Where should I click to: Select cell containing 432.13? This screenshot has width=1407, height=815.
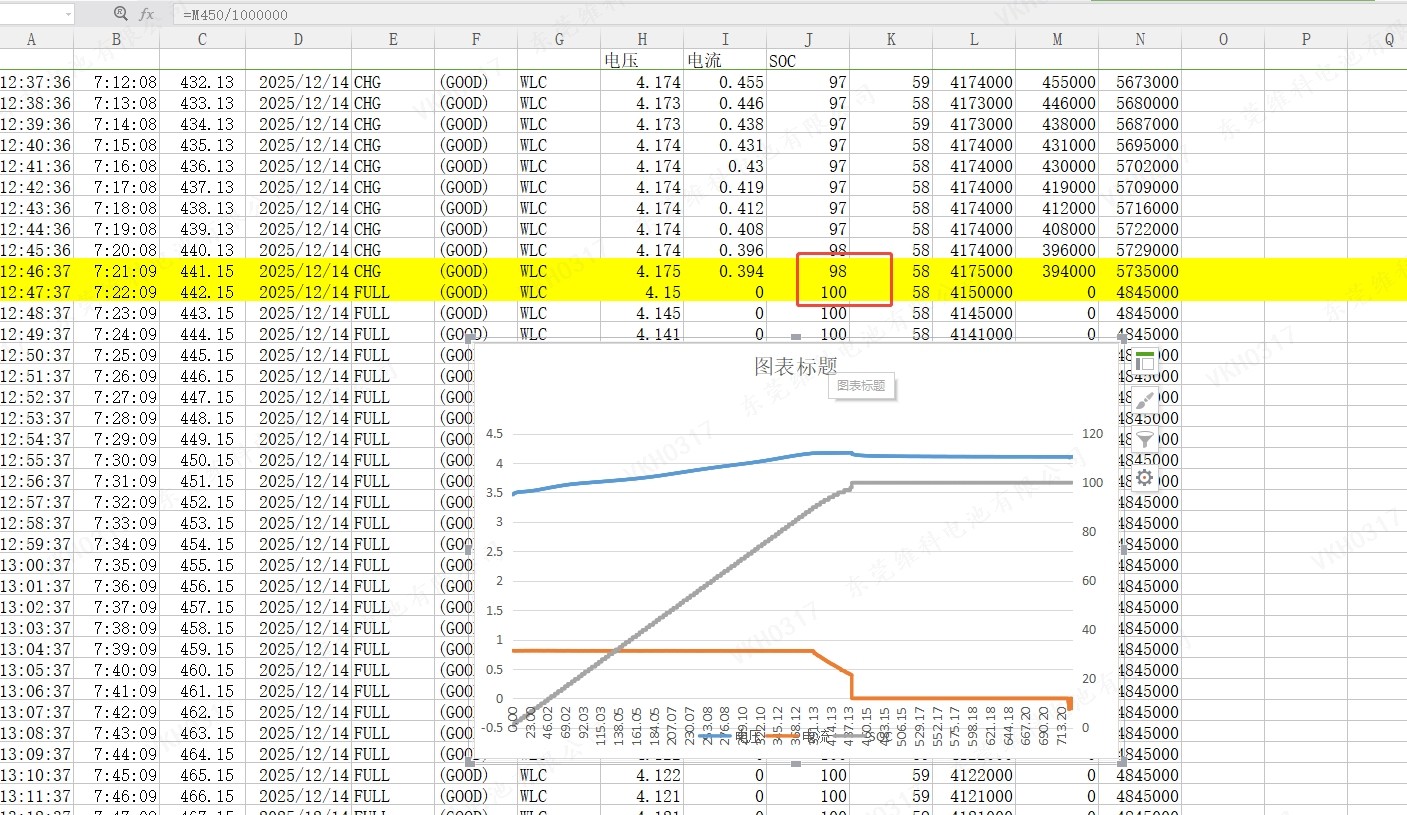(x=202, y=82)
